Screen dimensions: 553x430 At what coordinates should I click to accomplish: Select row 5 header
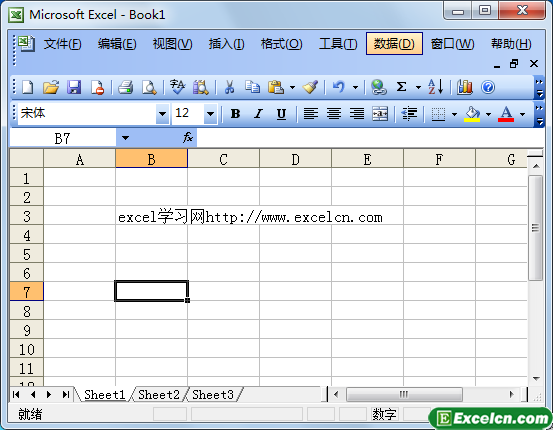click(26, 254)
